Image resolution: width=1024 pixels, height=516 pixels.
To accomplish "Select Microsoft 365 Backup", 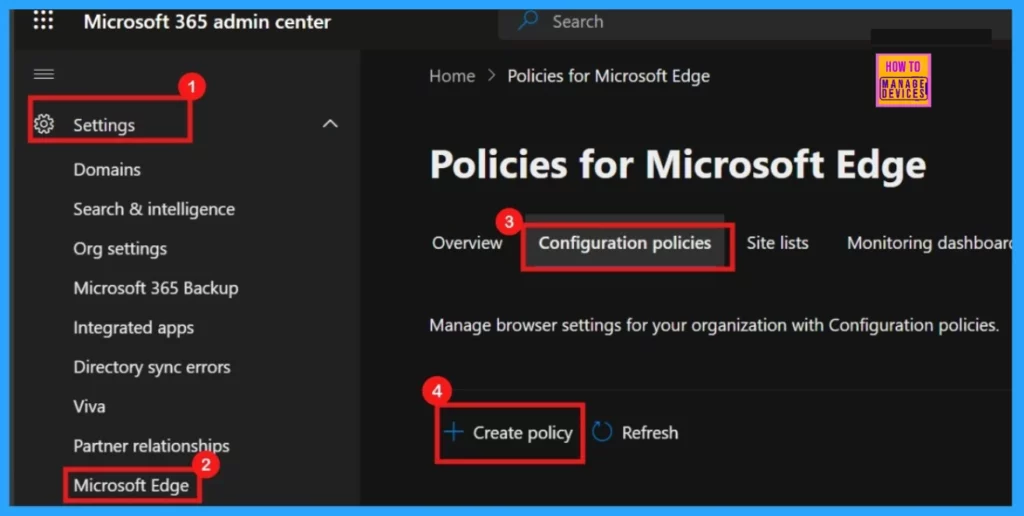I will point(155,288).
